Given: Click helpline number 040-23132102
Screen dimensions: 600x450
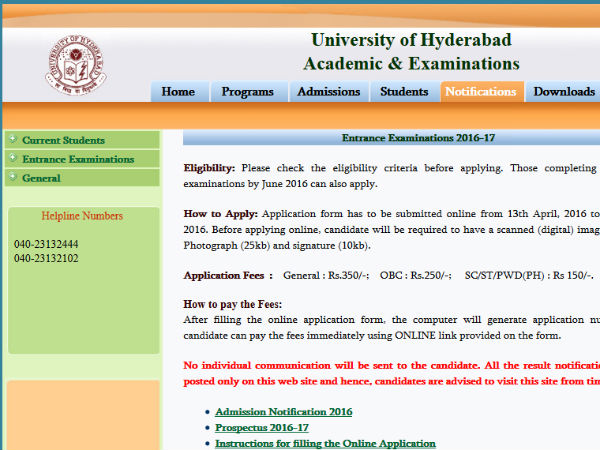Looking at the screenshot, I should tap(46, 258).
